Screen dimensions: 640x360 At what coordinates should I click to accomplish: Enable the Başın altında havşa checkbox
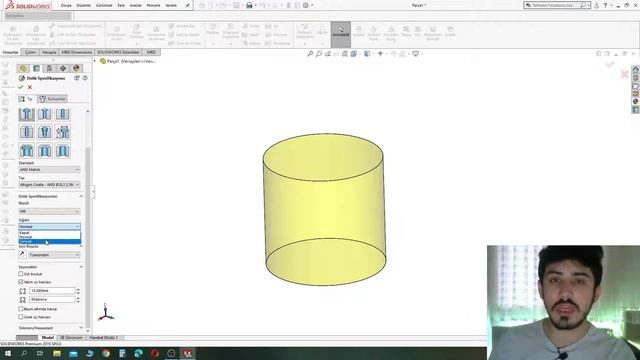click(21, 309)
